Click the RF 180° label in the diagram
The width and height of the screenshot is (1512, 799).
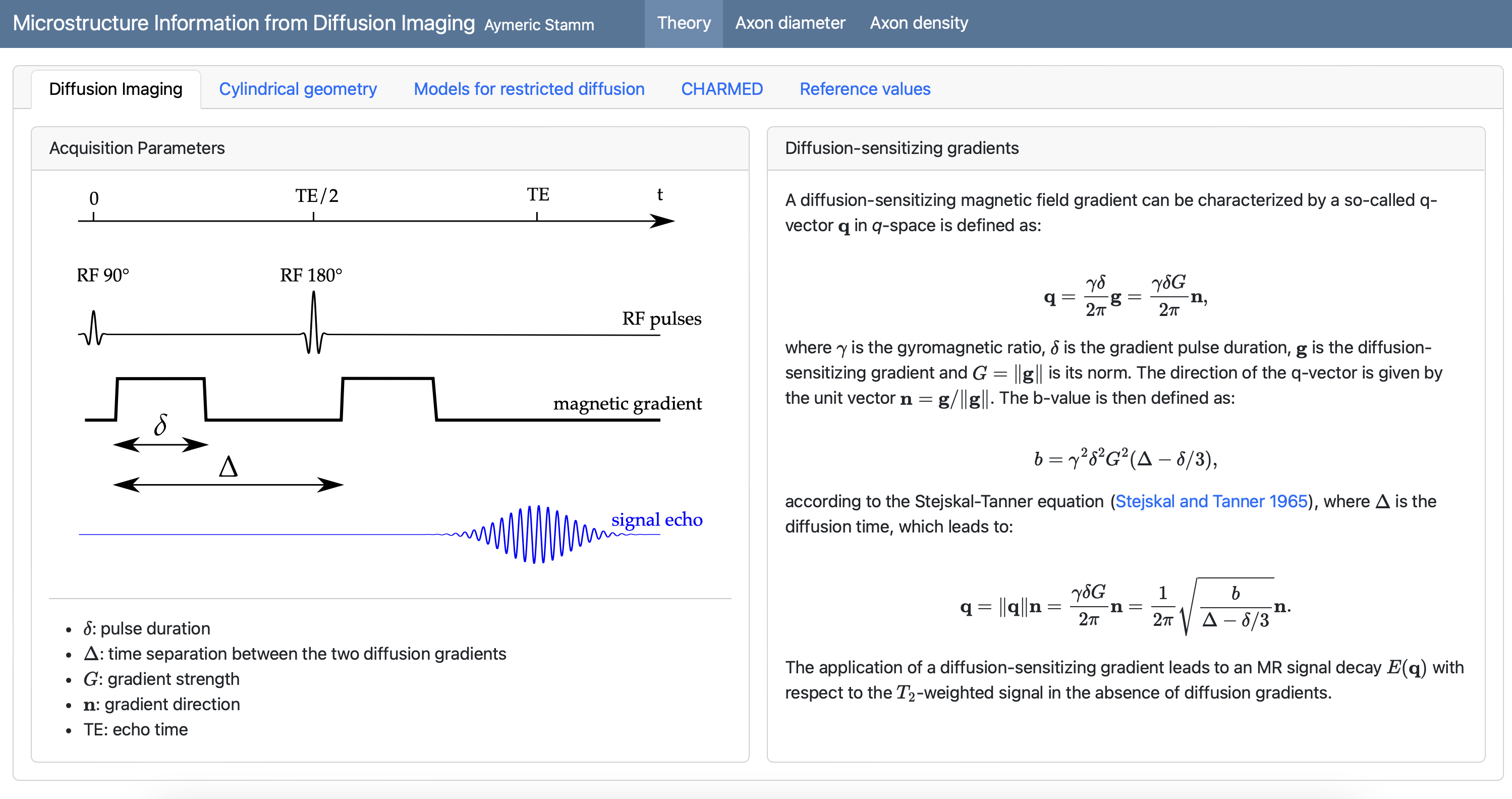tap(310, 276)
